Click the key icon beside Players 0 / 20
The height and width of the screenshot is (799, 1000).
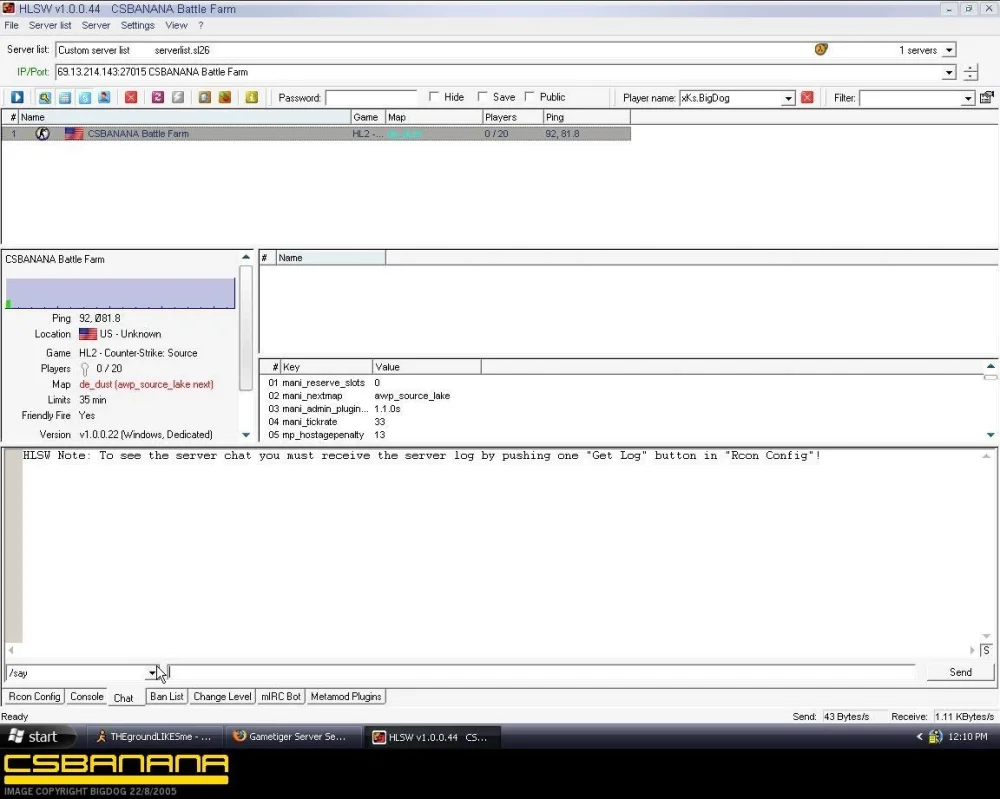85,369
